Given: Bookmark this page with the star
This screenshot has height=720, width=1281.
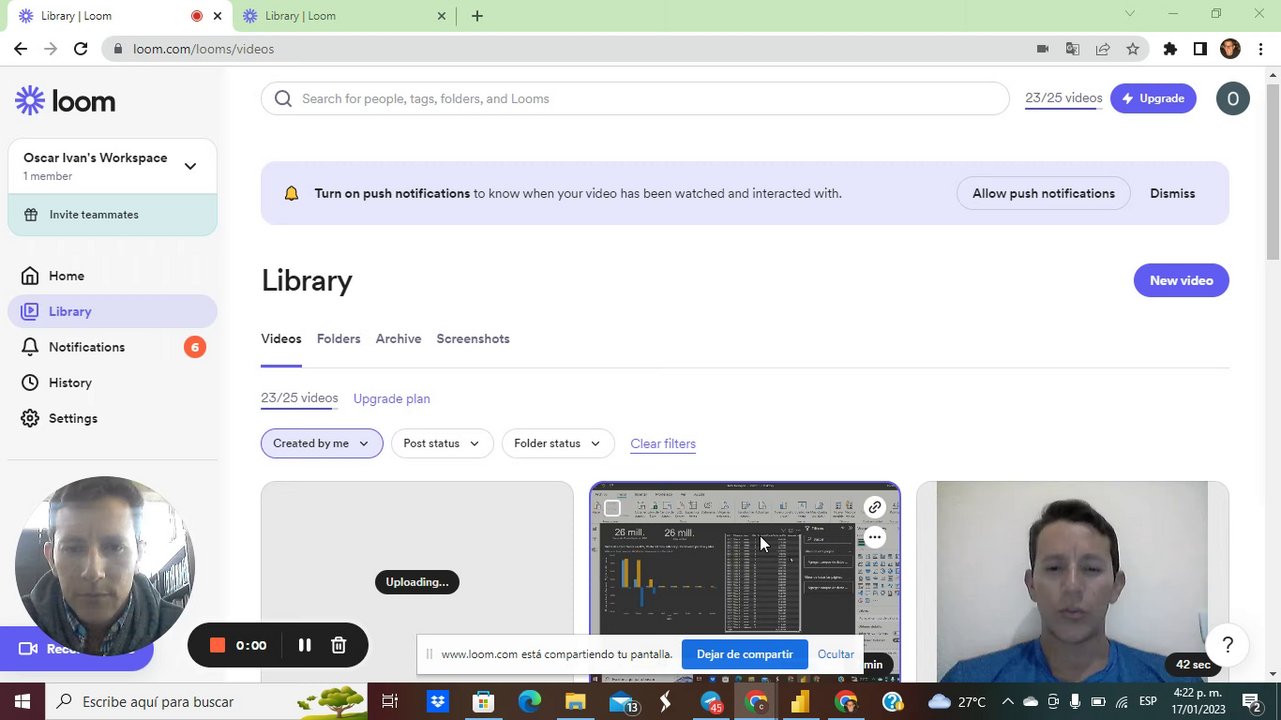Looking at the screenshot, I should 1133,48.
